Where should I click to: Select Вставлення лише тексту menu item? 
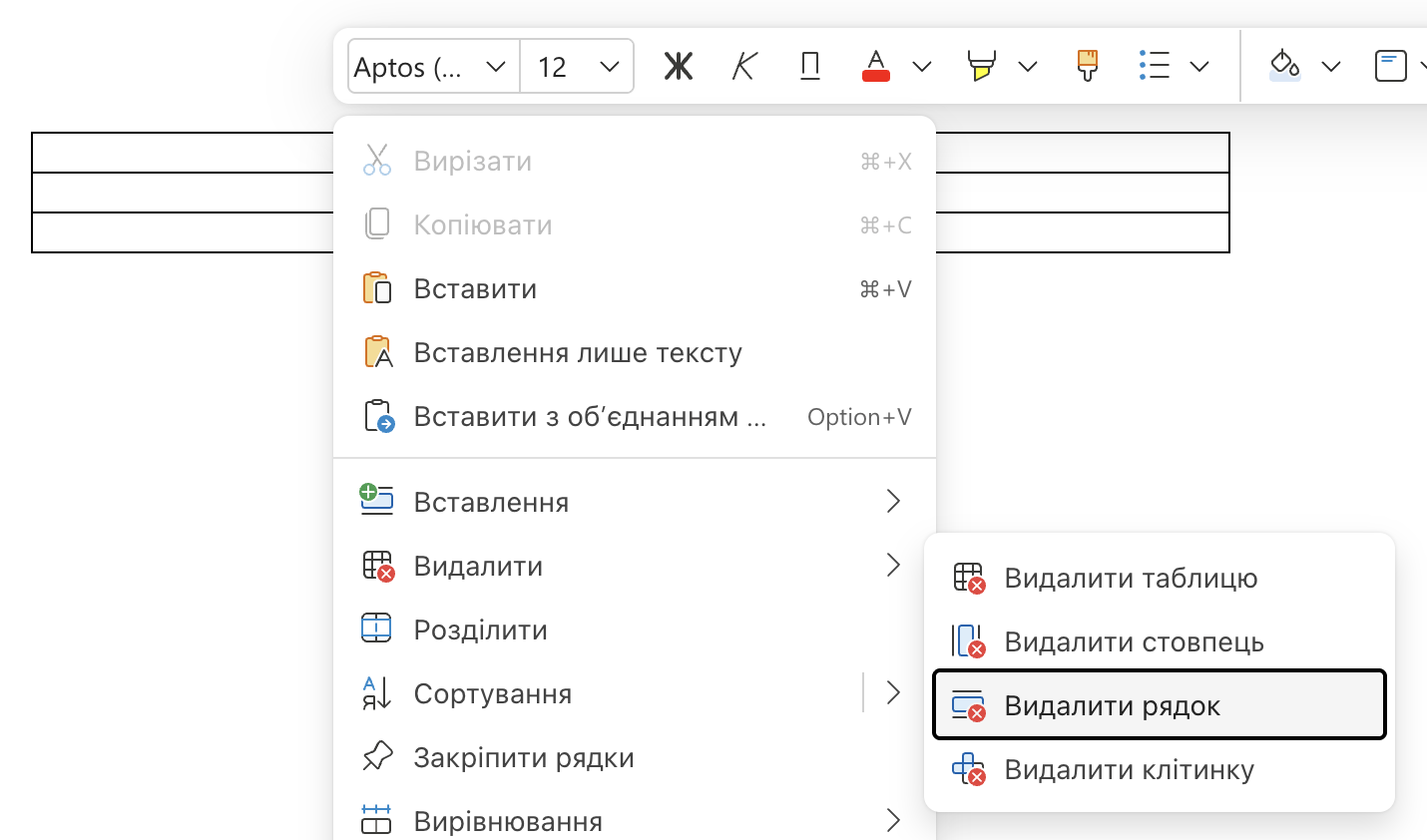click(x=578, y=353)
